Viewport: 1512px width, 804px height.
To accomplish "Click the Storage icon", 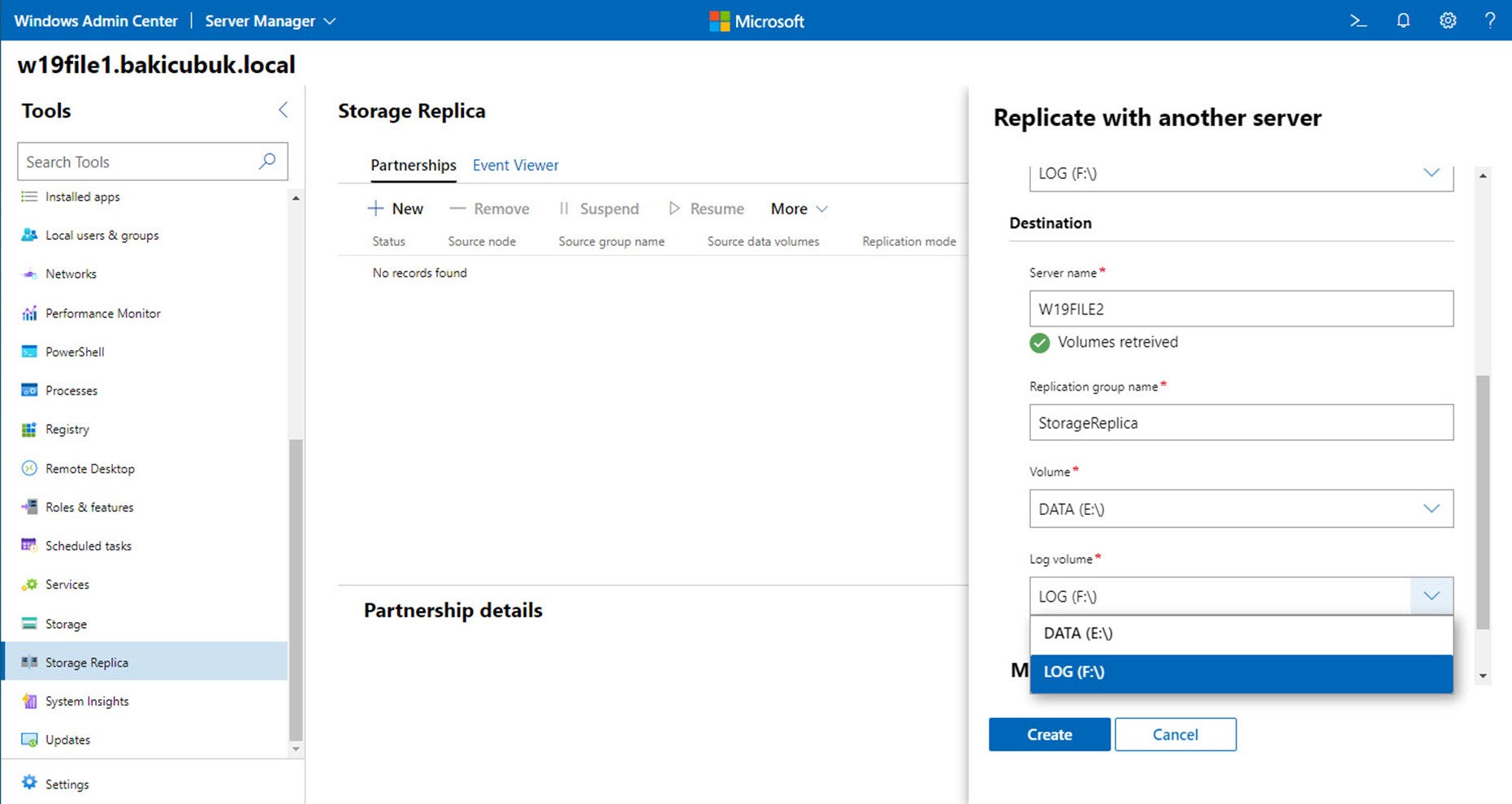I will pyautogui.click(x=29, y=624).
